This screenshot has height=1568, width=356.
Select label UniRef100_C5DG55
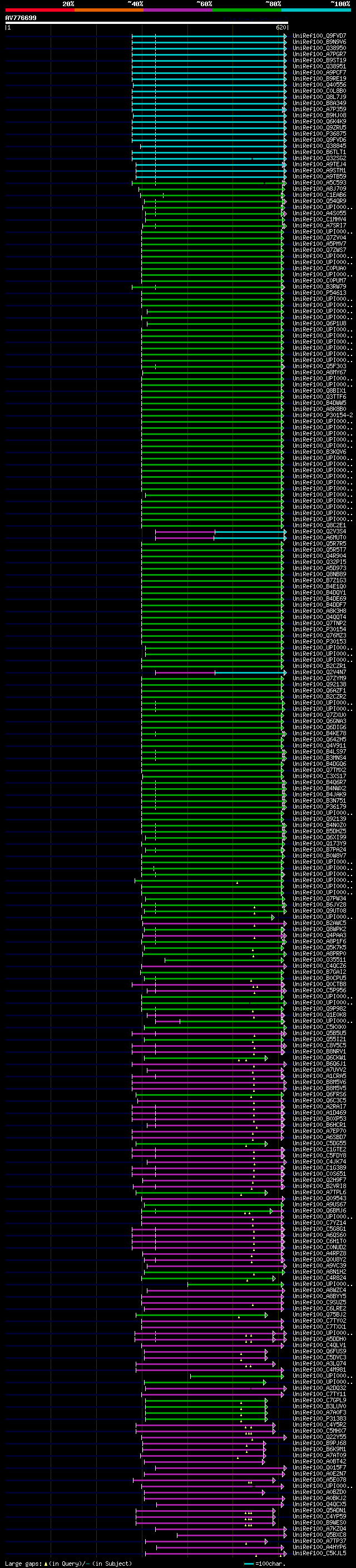click(319, 1143)
